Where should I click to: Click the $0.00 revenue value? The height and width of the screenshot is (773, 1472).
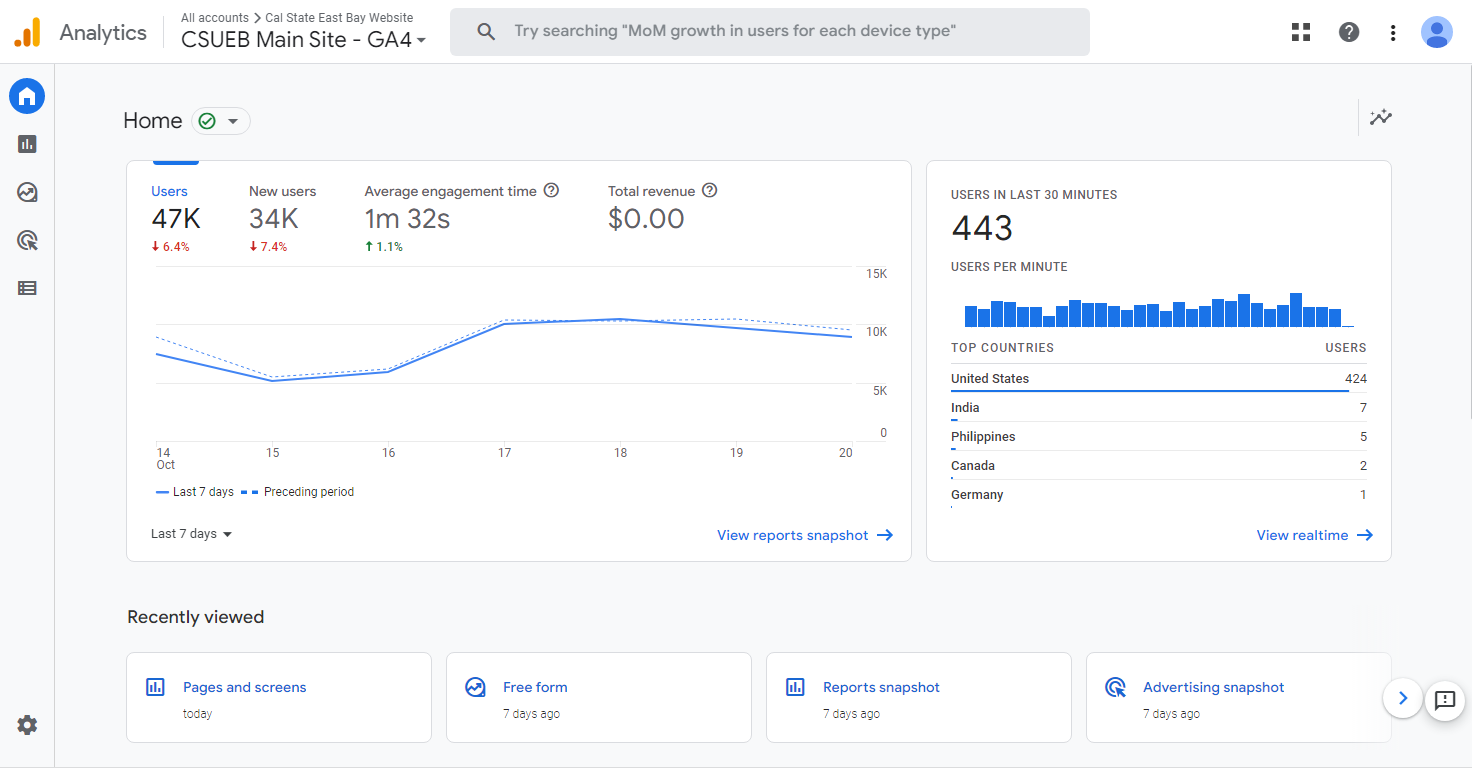(x=646, y=219)
